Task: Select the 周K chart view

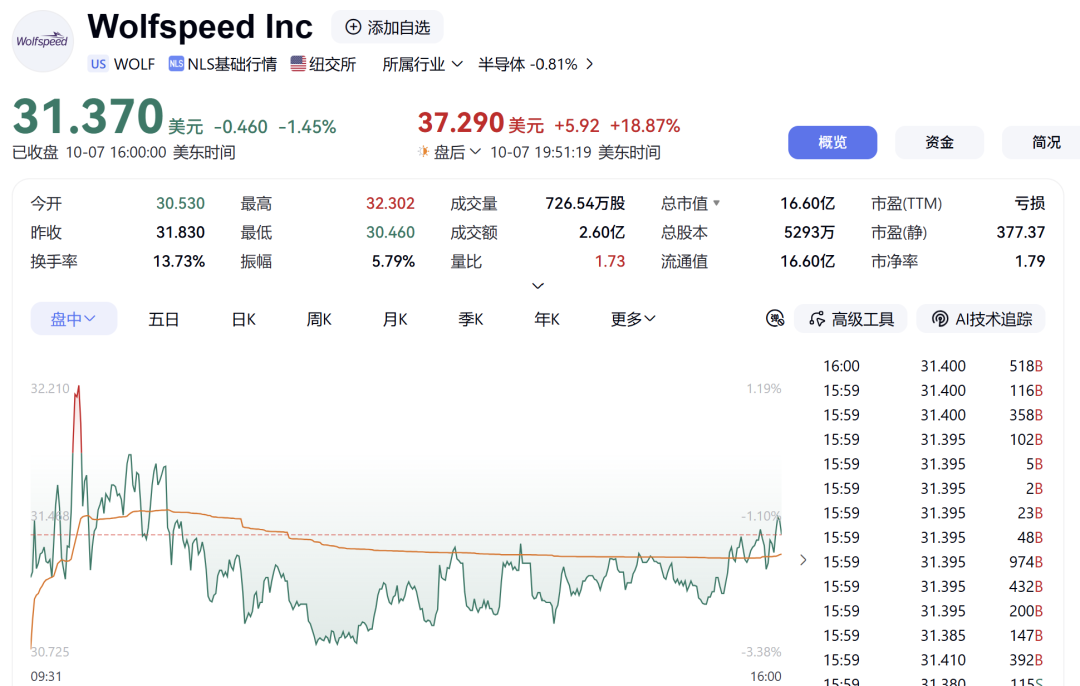Action: 319,320
